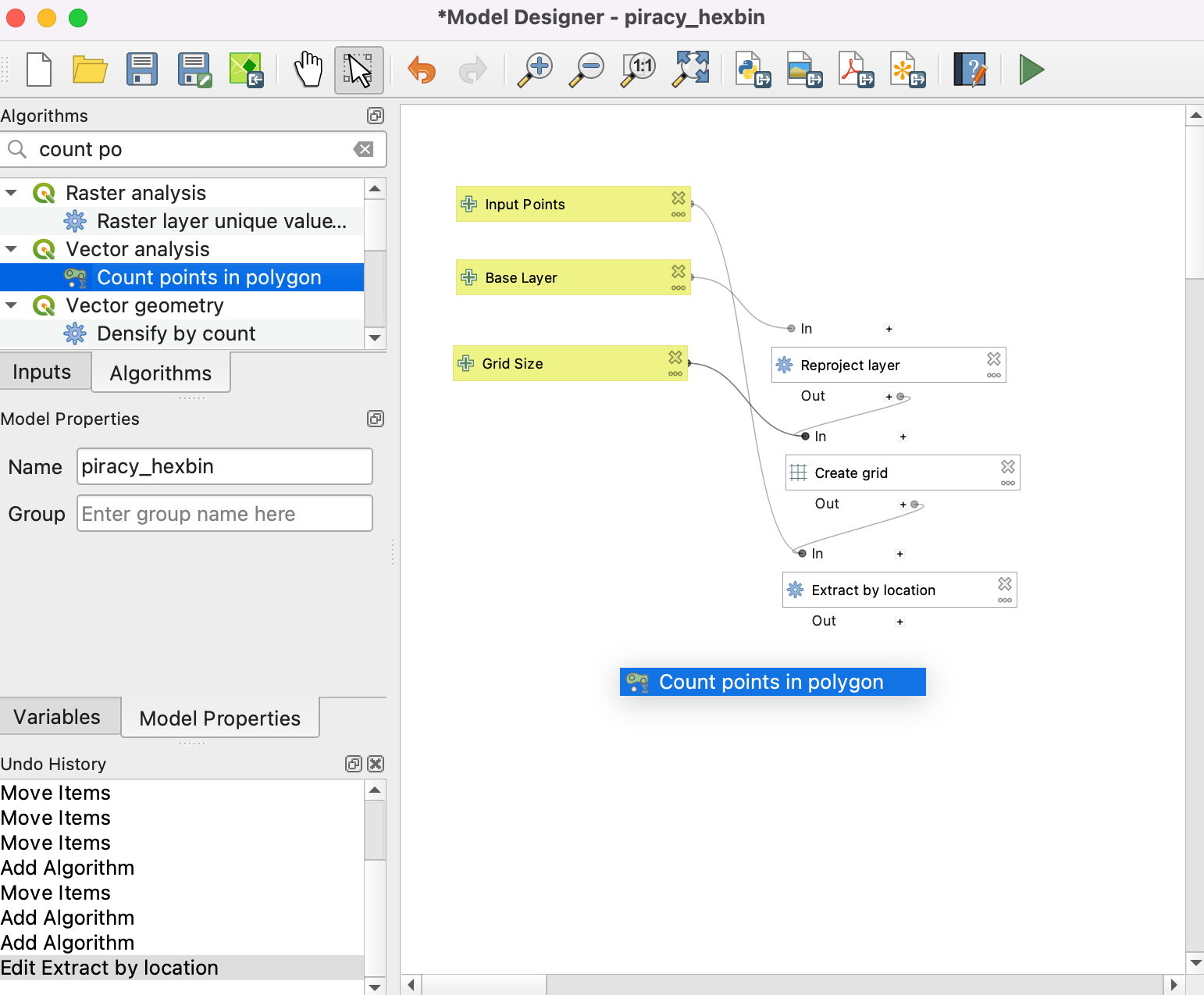This screenshot has height=995, width=1204.
Task: Export the model as an image
Action: pyautogui.click(x=803, y=70)
